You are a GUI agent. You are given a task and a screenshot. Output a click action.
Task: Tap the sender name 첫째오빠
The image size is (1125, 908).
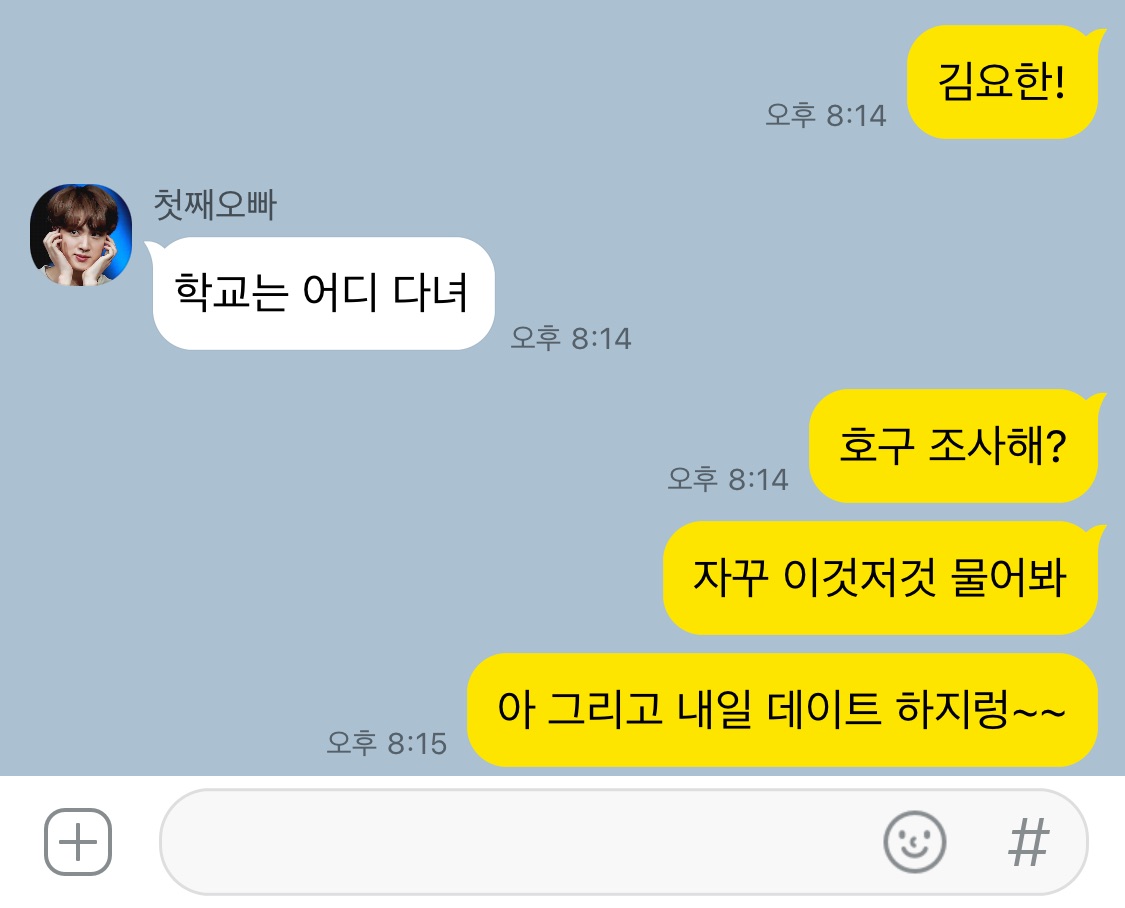point(215,204)
